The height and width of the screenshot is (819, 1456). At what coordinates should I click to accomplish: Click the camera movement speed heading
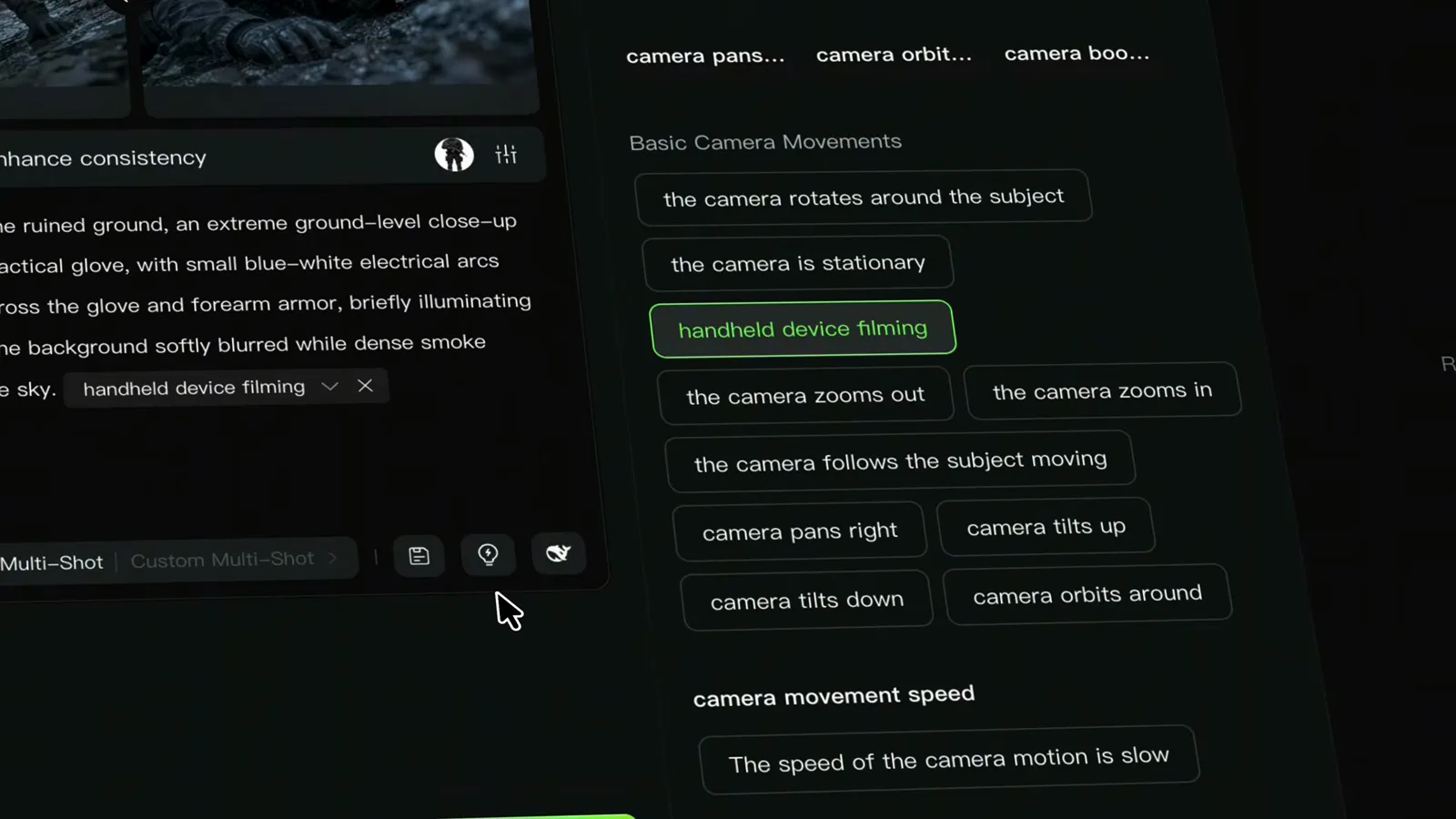[x=834, y=696]
